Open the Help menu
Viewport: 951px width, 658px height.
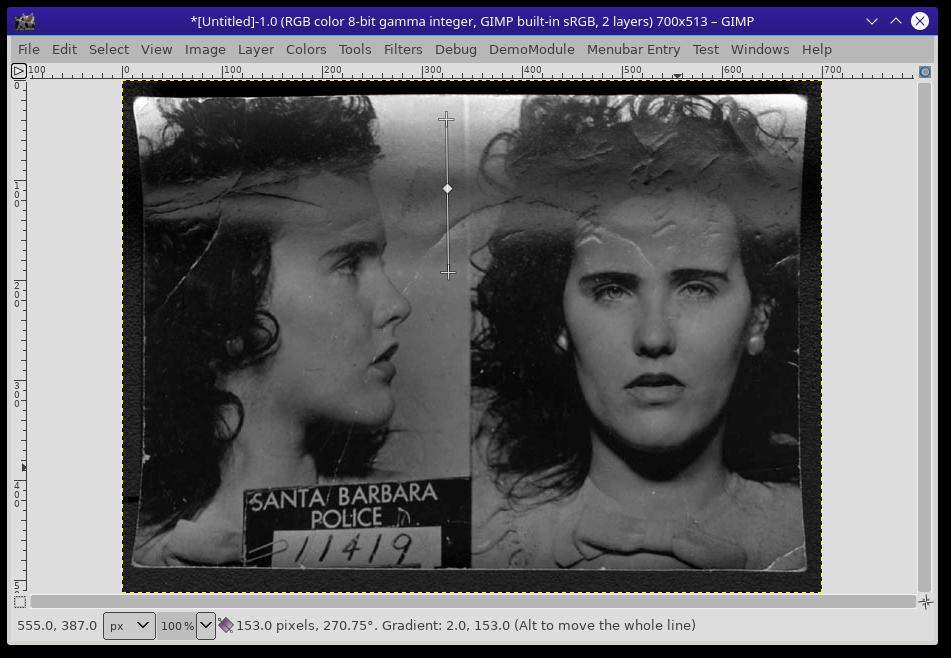click(x=816, y=50)
